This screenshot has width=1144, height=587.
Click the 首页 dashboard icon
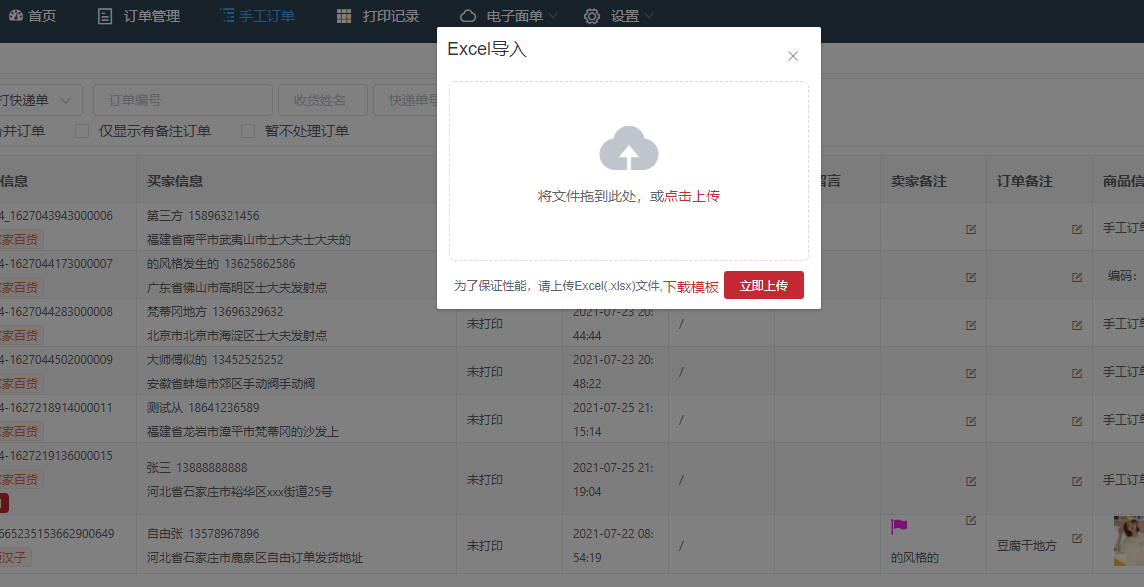[x=15, y=16]
